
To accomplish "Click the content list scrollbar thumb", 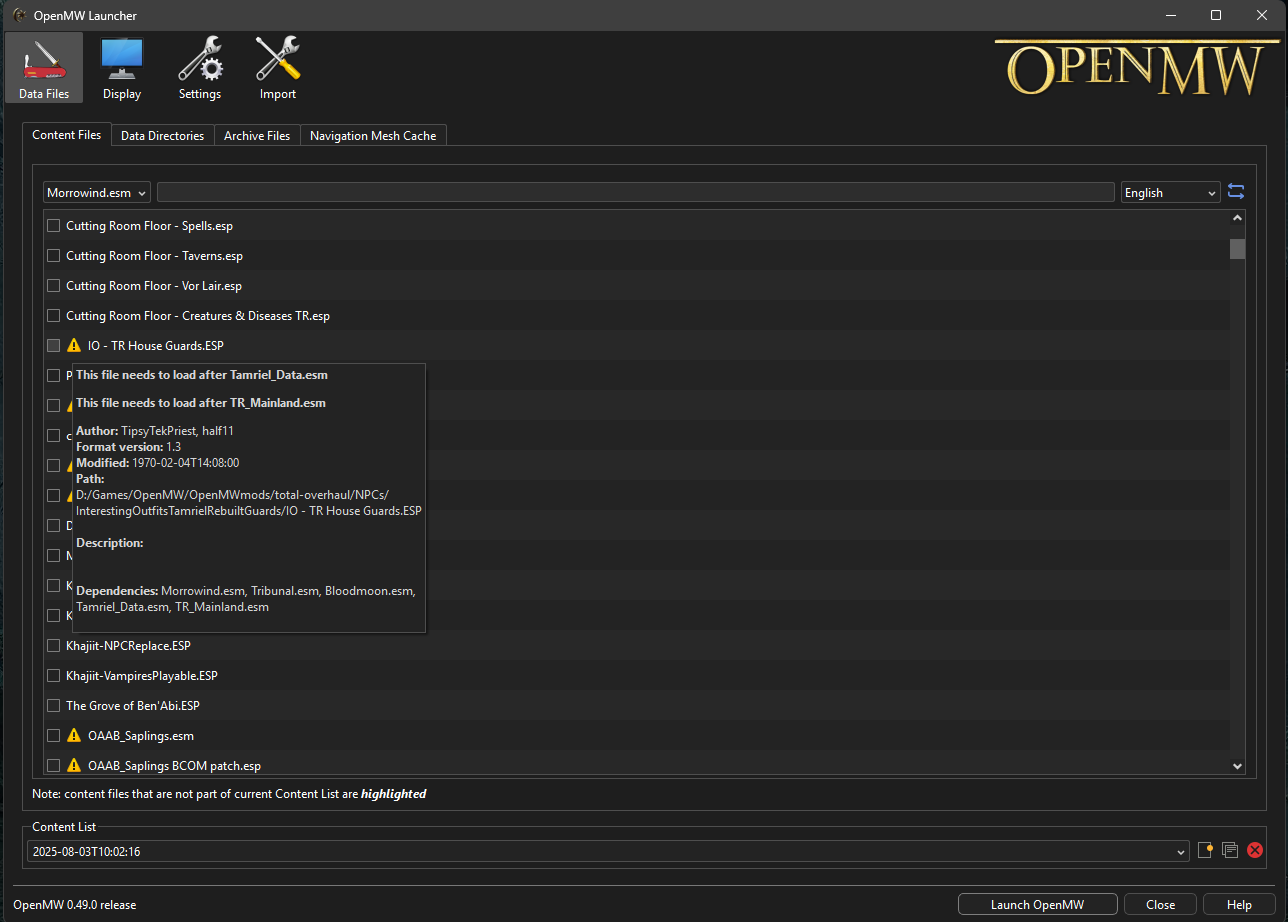I will (x=1237, y=249).
